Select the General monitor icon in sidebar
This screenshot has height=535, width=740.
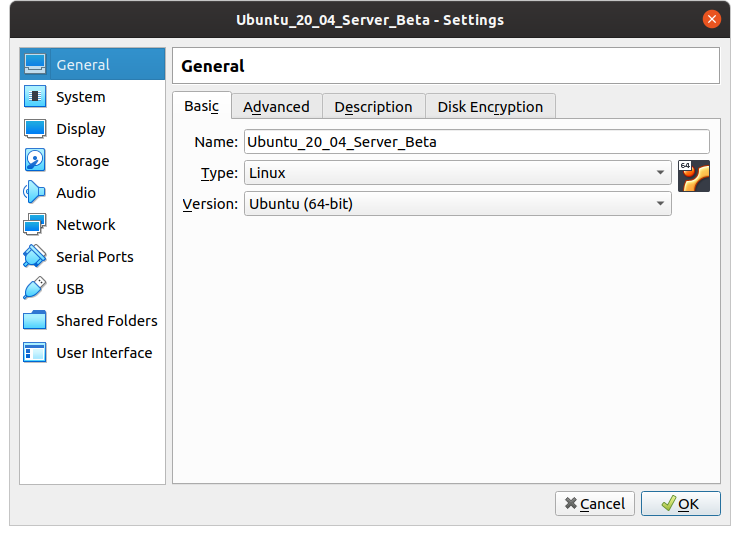[x=35, y=64]
